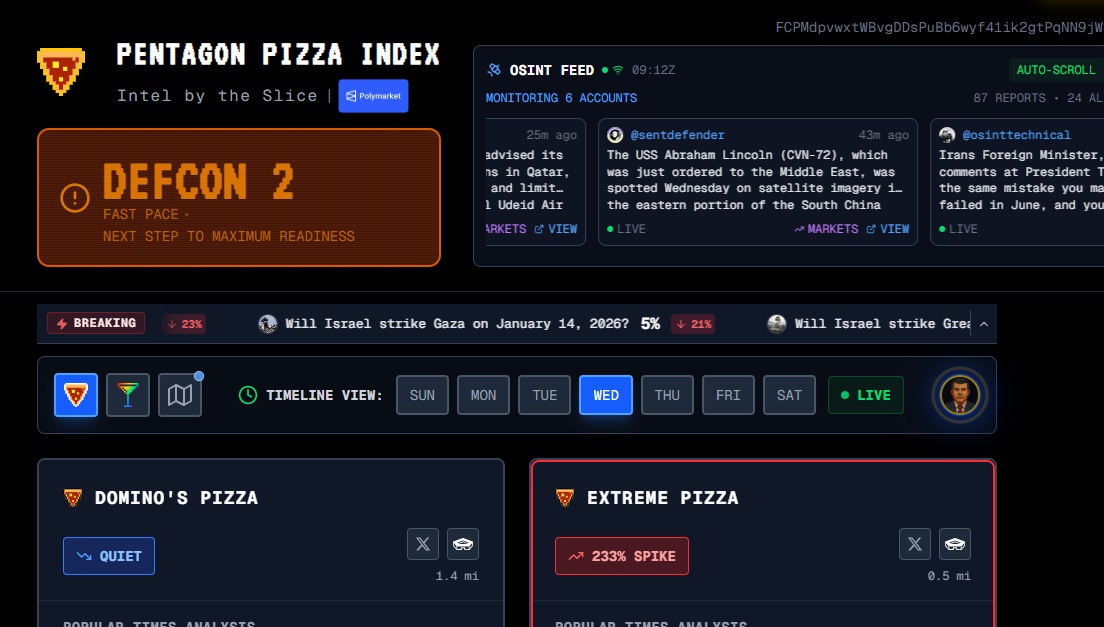Select the pizza view icon button

(76, 395)
